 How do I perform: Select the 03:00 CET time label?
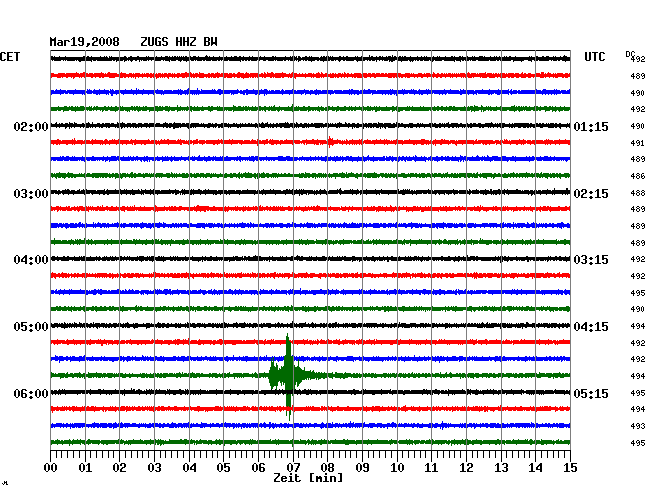(x=31, y=194)
